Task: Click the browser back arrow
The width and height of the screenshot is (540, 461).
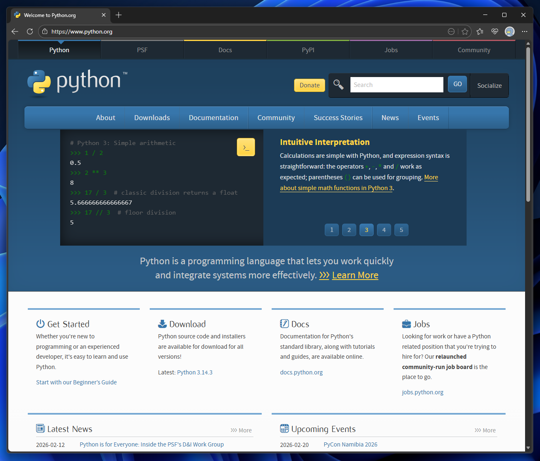Action: coord(14,32)
